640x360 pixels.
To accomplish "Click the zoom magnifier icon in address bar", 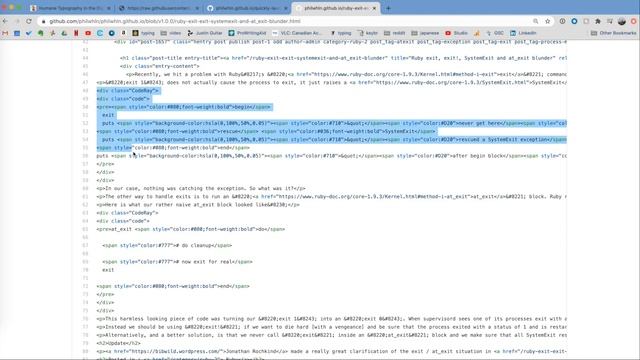I will [x=536, y=21].
